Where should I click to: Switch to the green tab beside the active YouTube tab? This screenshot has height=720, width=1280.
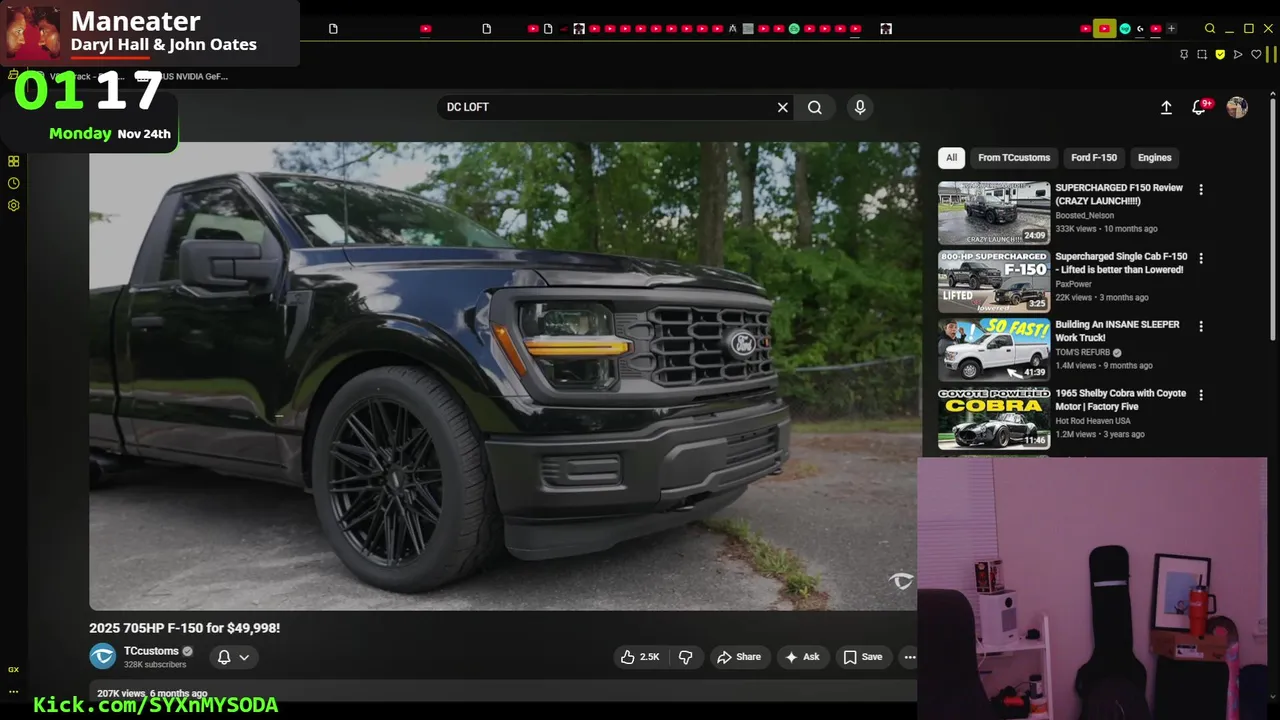pyautogui.click(x=1125, y=29)
